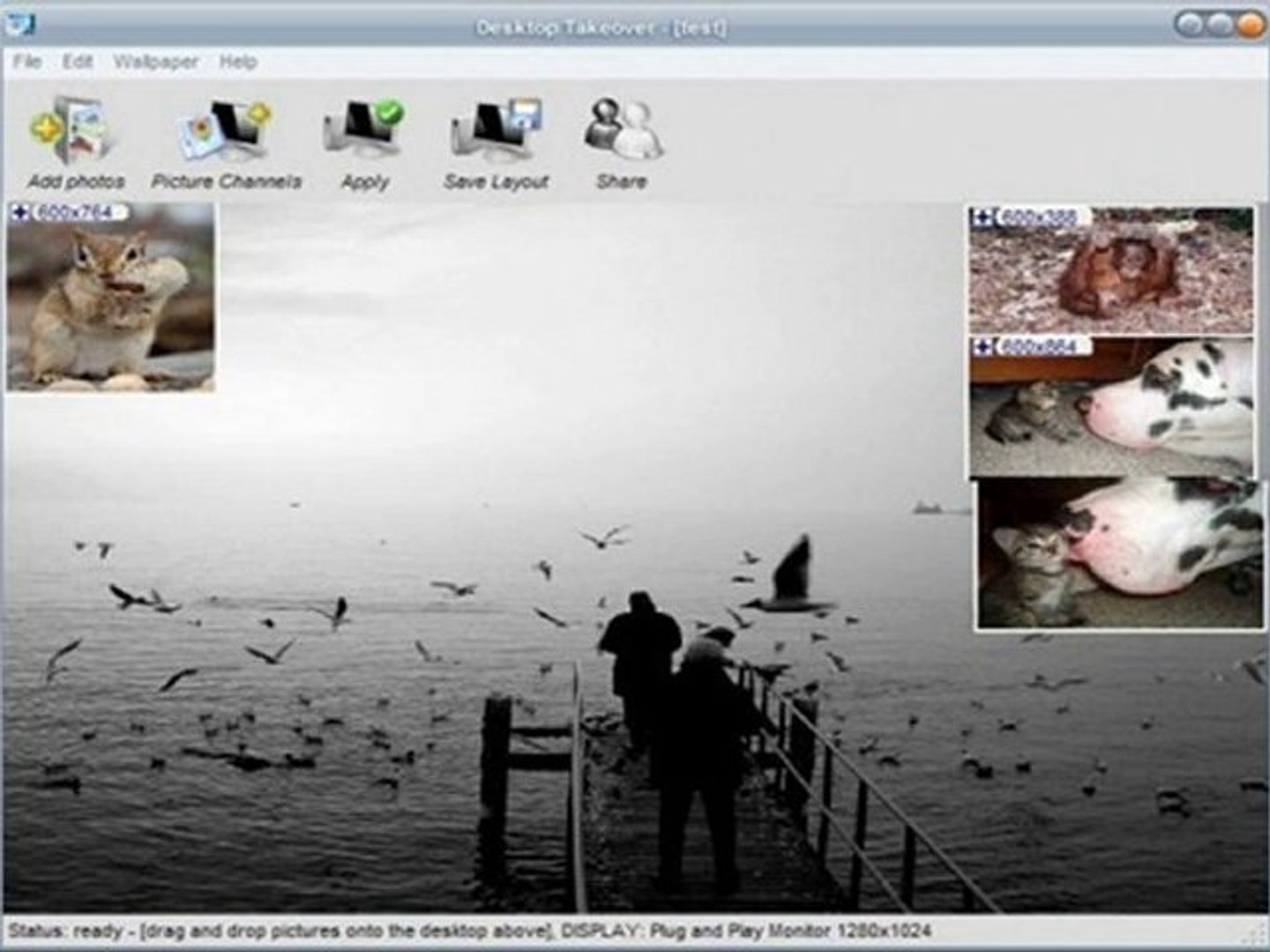Select the chipmunk photo thumbnail
The width and height of the screenshot is (1270, 952).
tap(110, 297)
